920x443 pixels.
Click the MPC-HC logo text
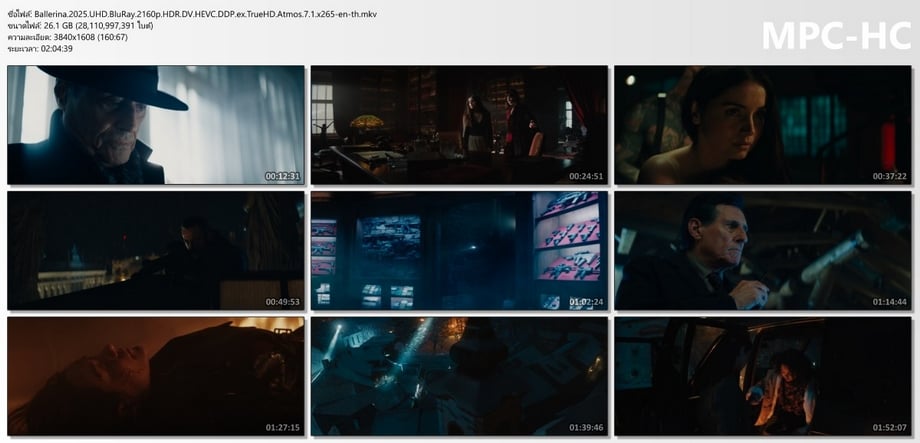click(x=834, y=35)
